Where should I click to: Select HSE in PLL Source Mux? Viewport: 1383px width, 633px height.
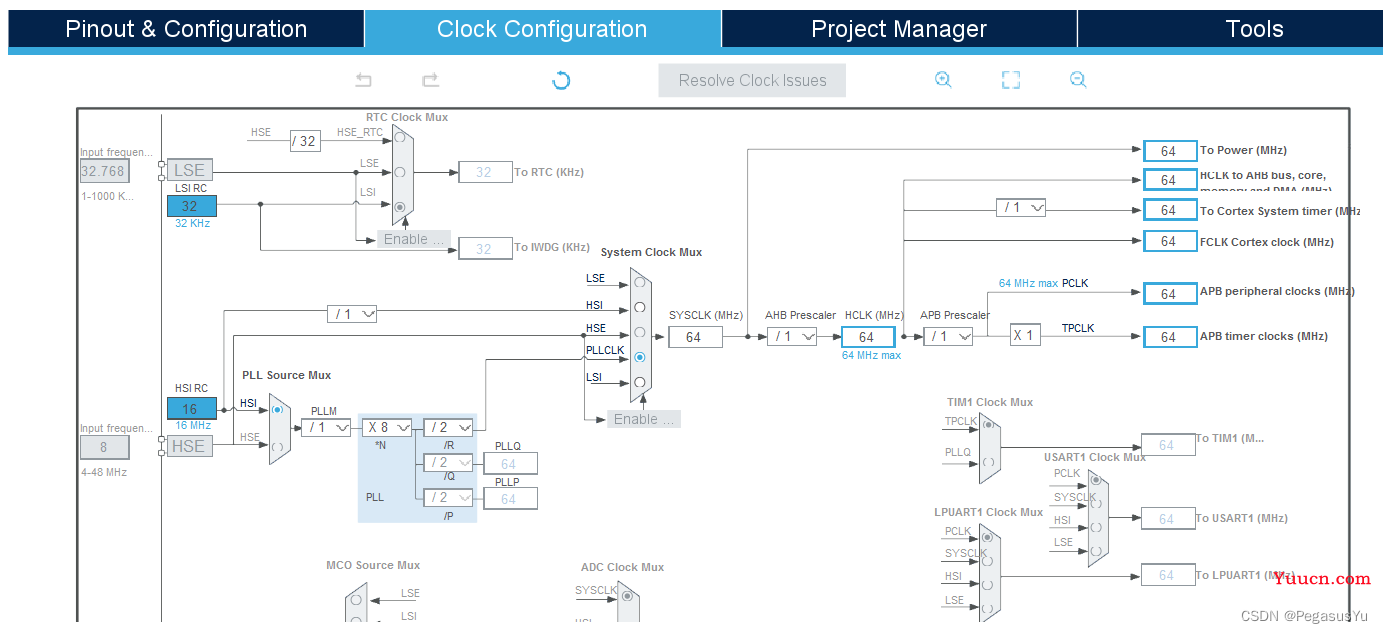point(277,446)
